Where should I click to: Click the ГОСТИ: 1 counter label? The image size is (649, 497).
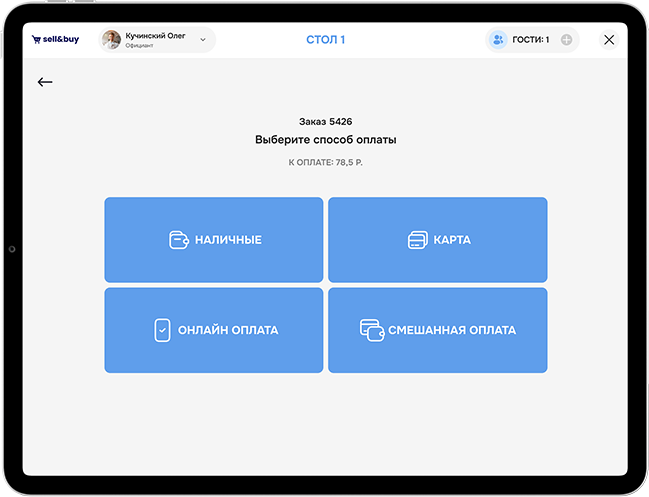(531, 40)
